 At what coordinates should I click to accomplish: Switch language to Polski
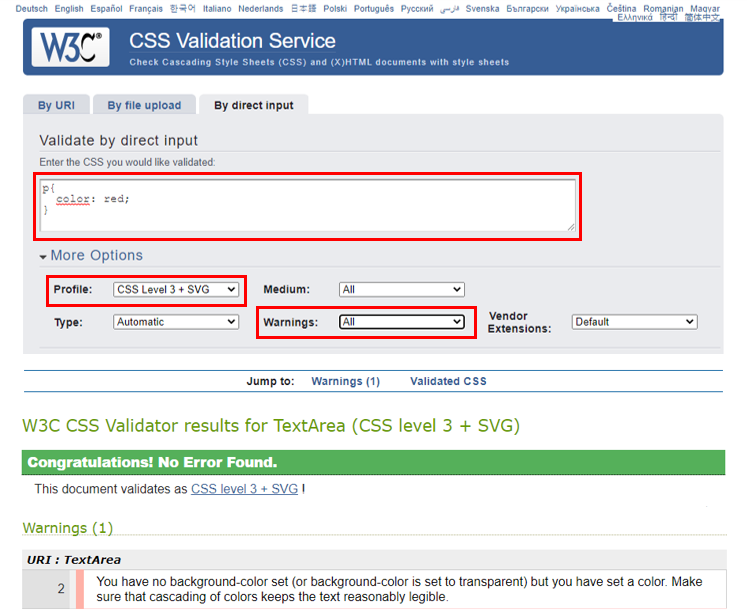[x=335, y=9]
